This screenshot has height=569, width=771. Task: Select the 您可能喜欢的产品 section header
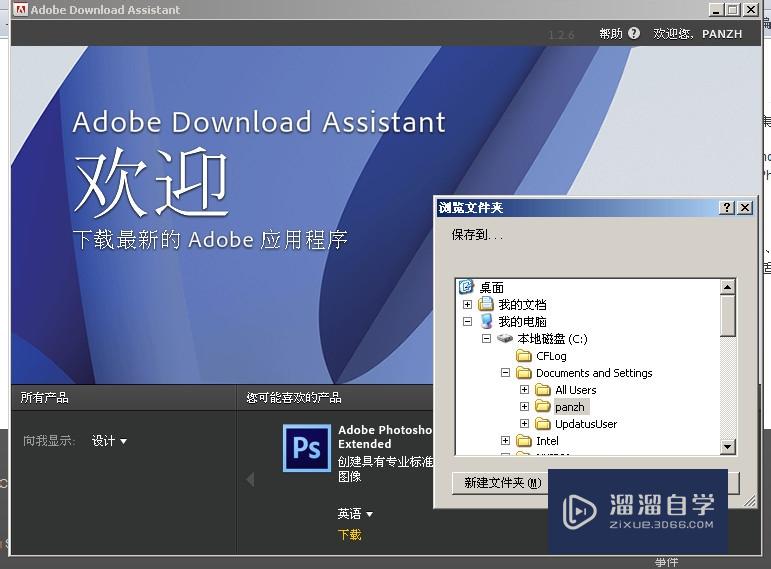[294, 397]
